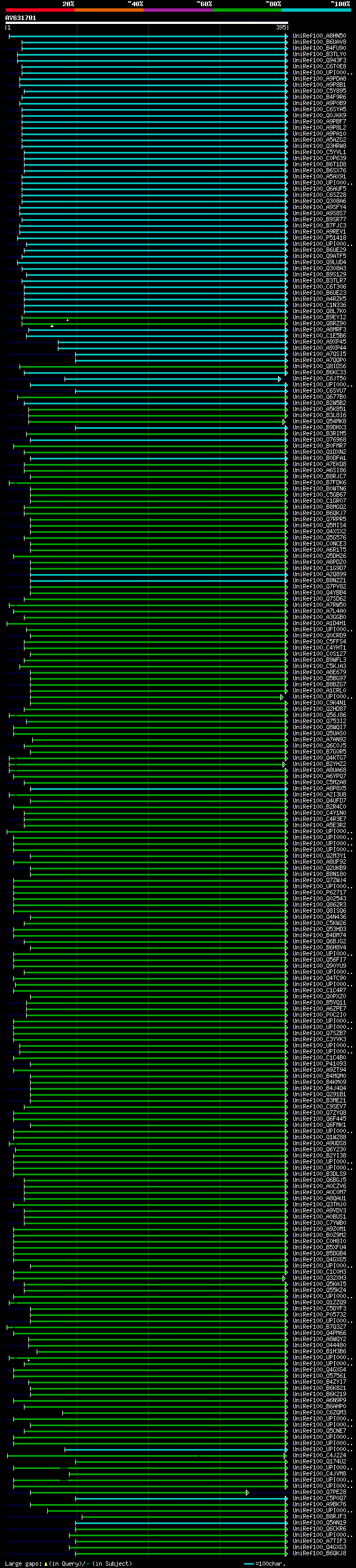Select hit label UniRef100_Q174U2
The width and height of the screenshot is (356, 1568).
(319, 1461)
